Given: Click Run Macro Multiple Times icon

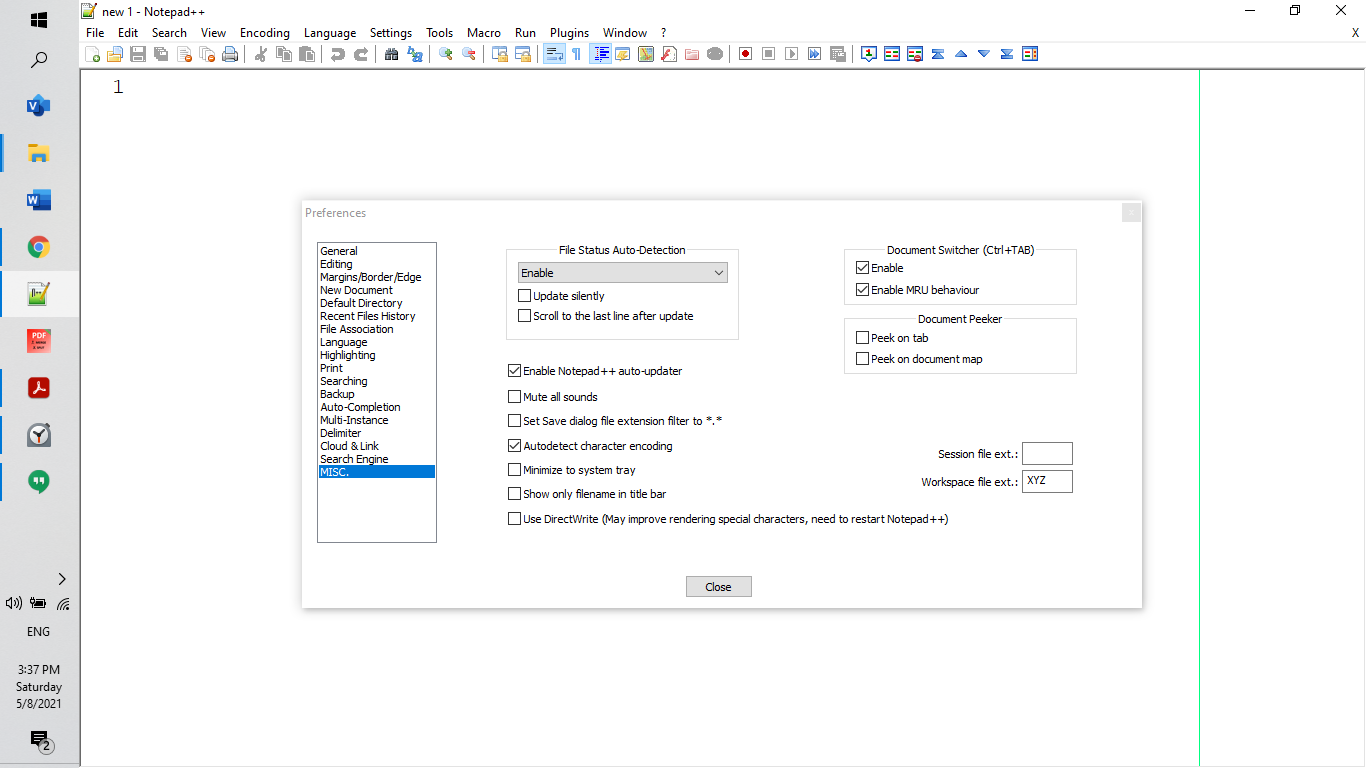Looking at the screenshot, I should coord(815,54).
